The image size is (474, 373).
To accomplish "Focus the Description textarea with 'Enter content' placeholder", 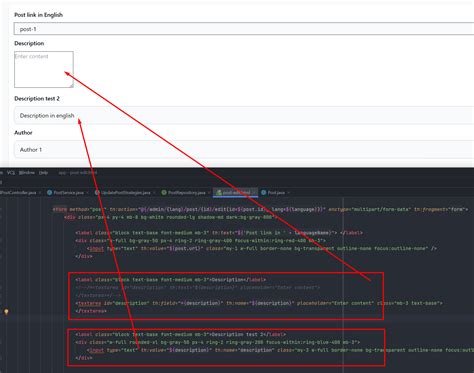I will click(x=44, y=69).
